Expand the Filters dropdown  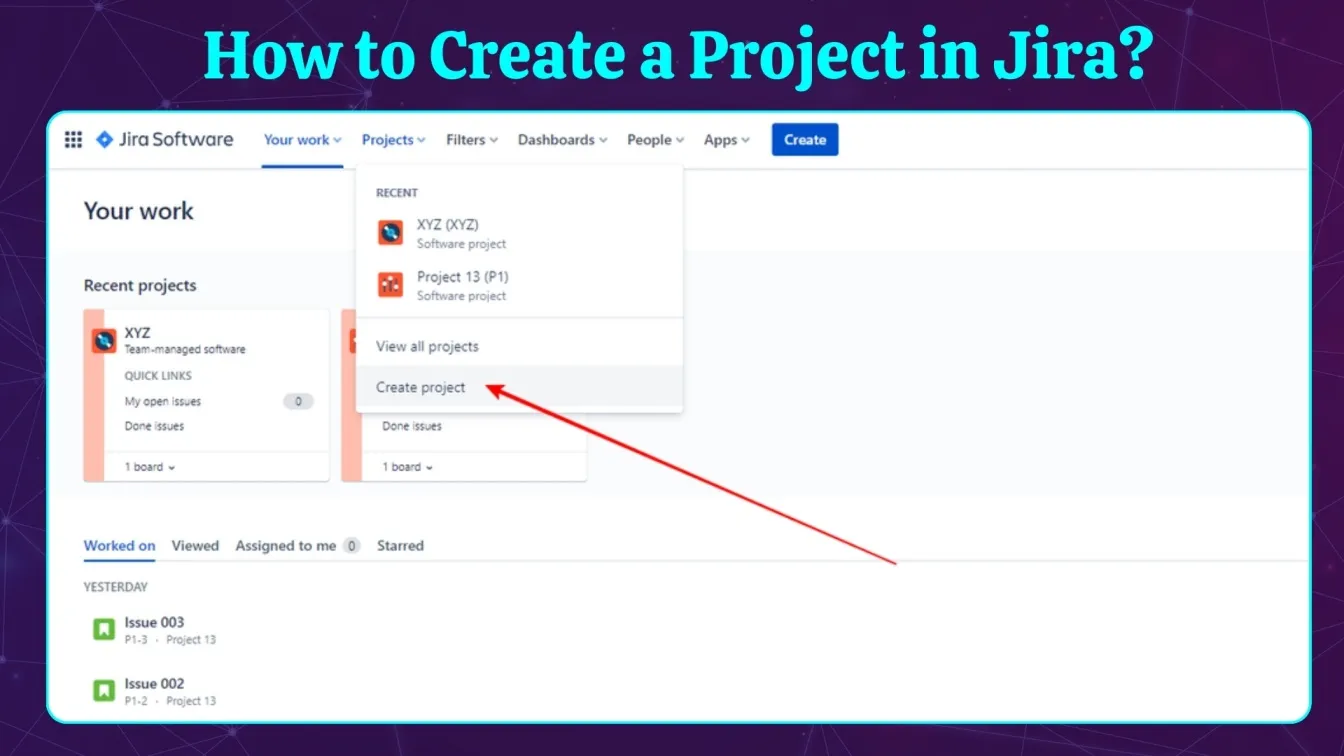(x=472, y=140)
